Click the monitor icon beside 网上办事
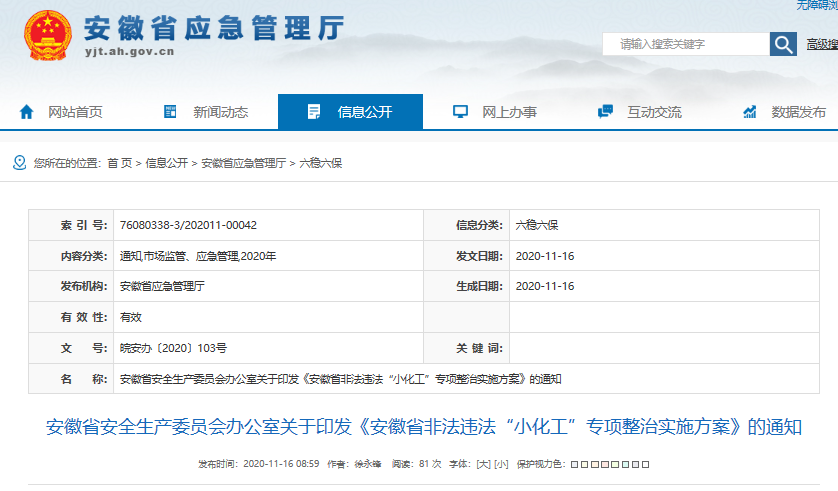Viewport: 838px width, 491px height. coord(460,112)
